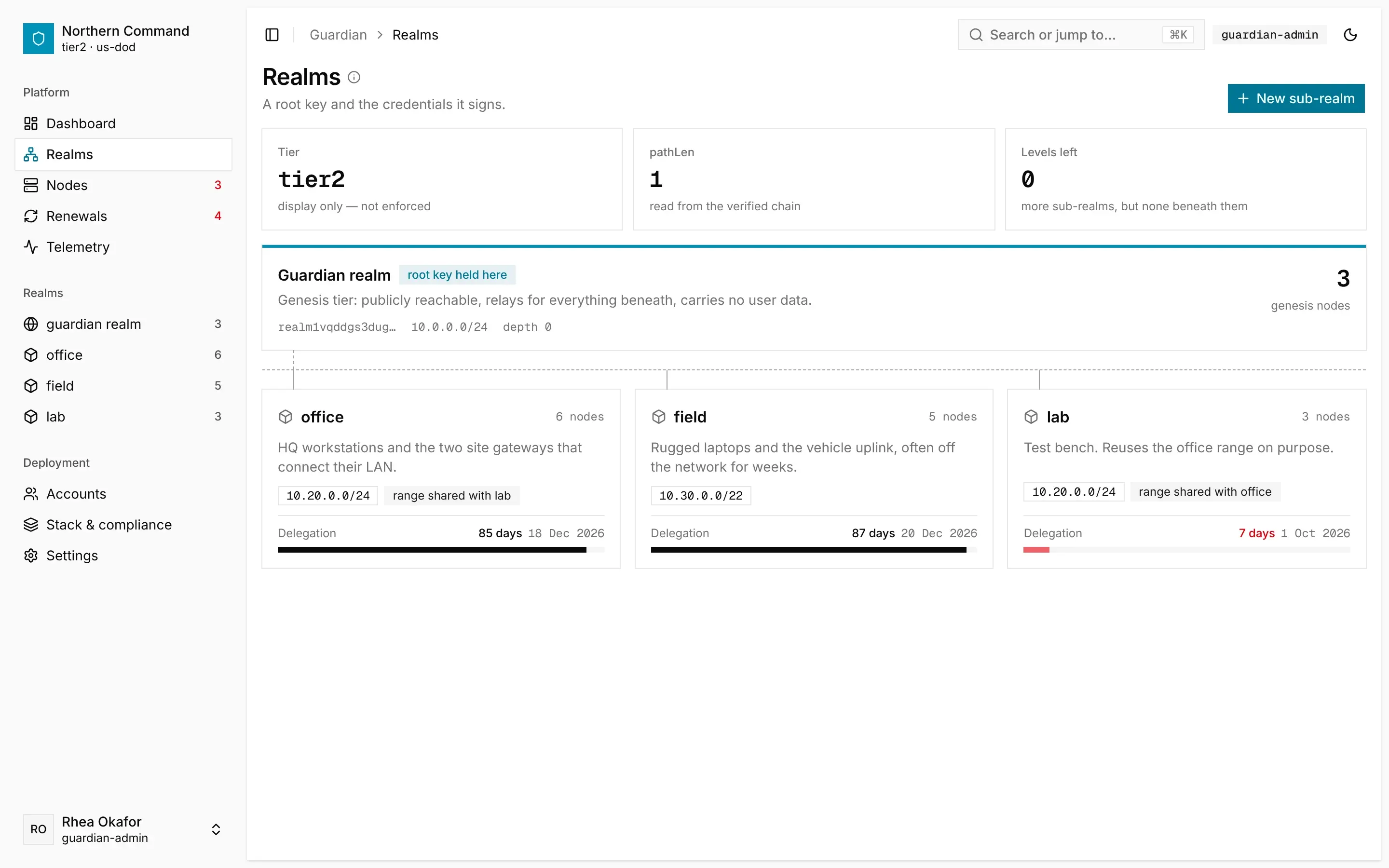1389x868 pixels.
Task: Click the New sub-realm button
Action: (1295, 99)
